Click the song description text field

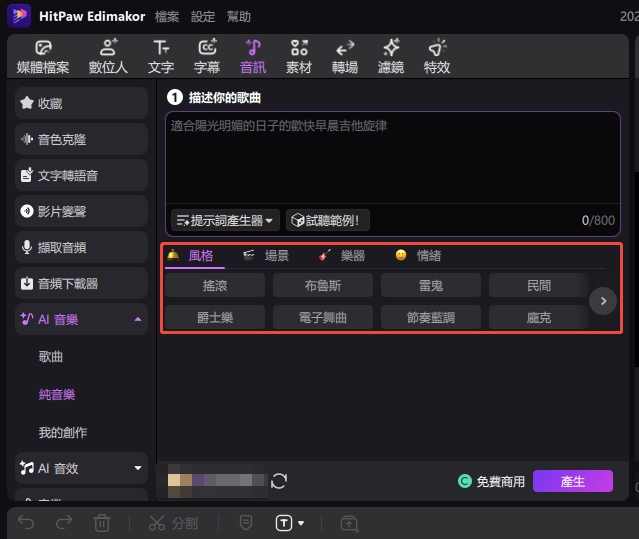click(393, 158)
